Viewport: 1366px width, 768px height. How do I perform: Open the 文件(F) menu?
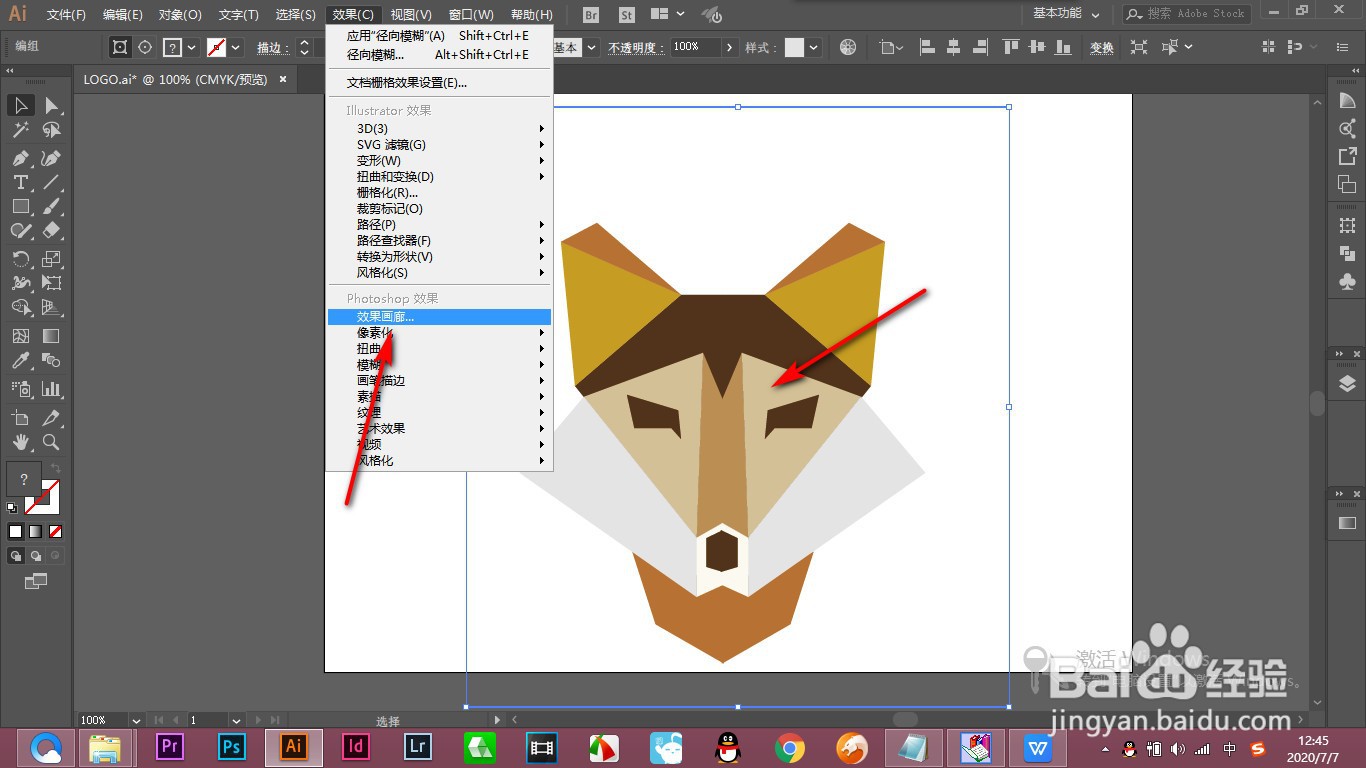(x=67, y=15)
